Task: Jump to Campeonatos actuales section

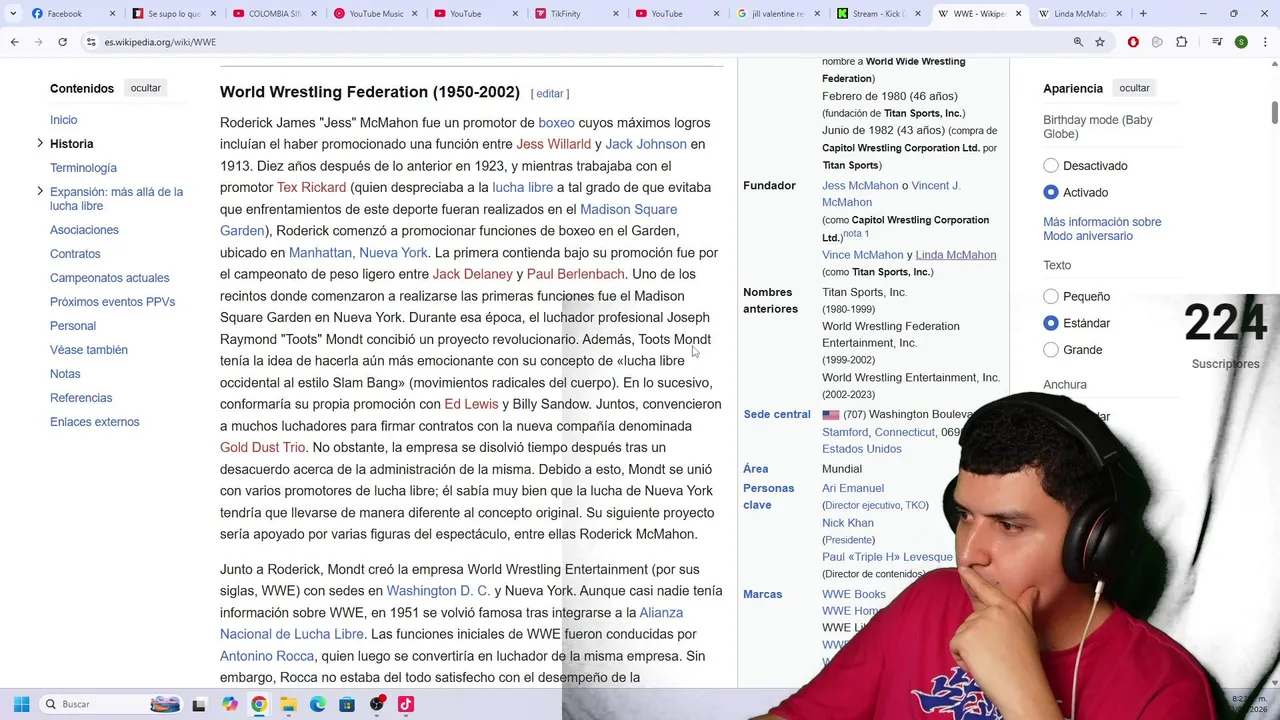Action: click(x=110, y=278)
